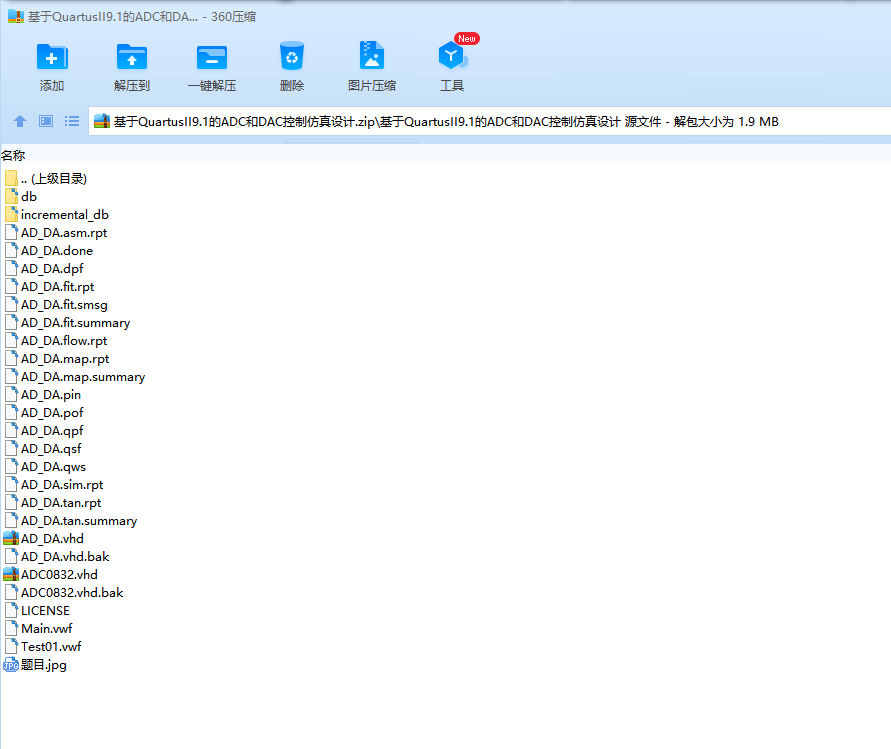Viewport: 891px width, 749px height.
Task: Click the file icon of AD_DA.qws
Action: [11, 467]
